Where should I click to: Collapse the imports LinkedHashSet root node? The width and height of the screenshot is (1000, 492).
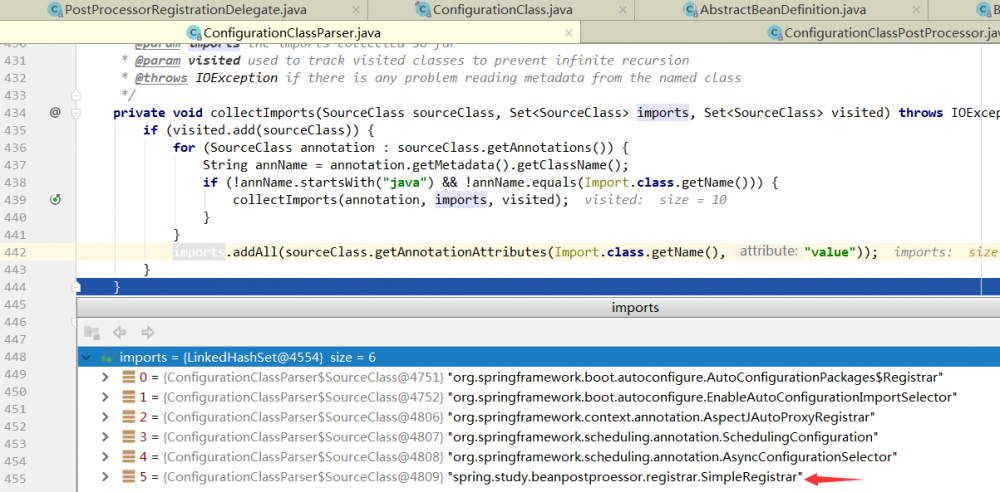tap(88, 357)
